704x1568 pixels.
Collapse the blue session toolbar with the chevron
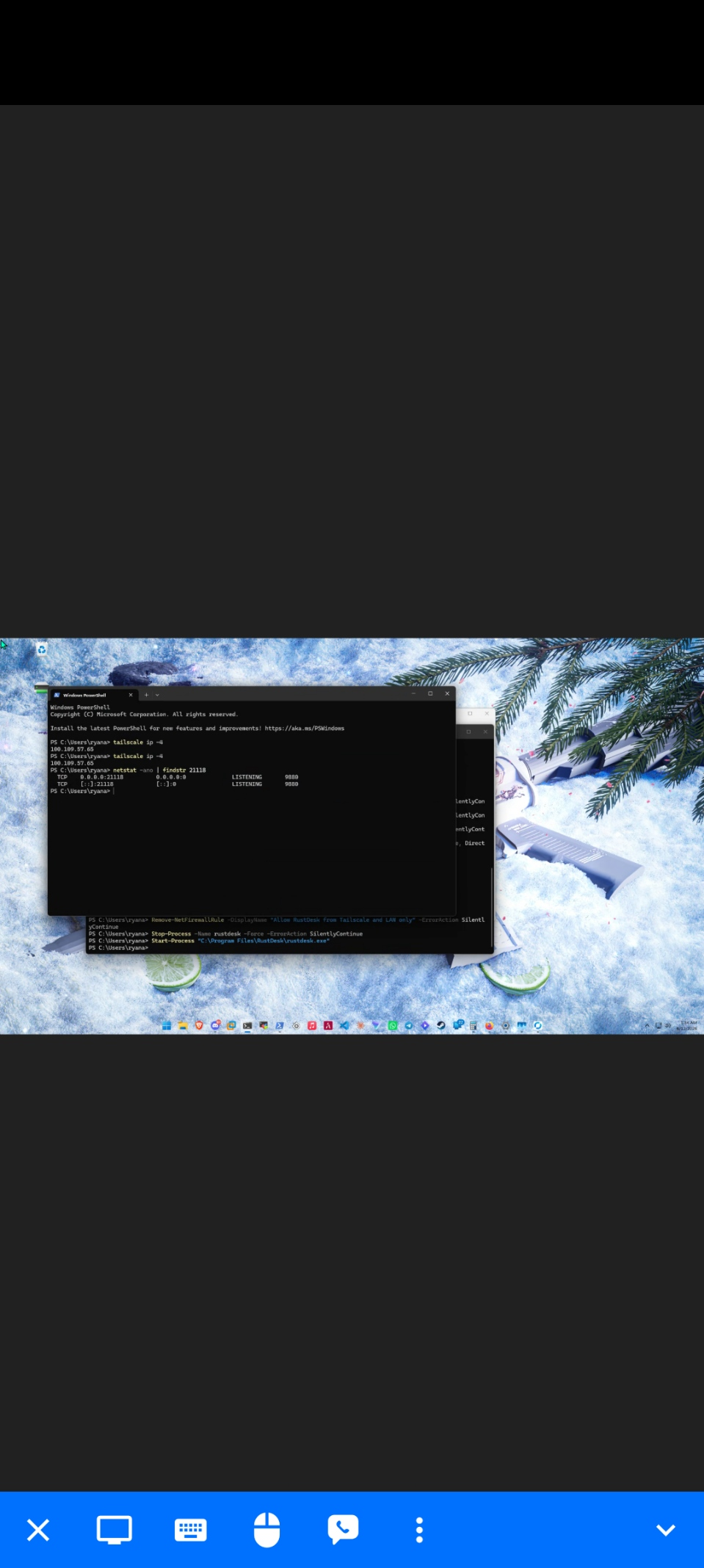pyautogui.click(x=666, y=1530)
